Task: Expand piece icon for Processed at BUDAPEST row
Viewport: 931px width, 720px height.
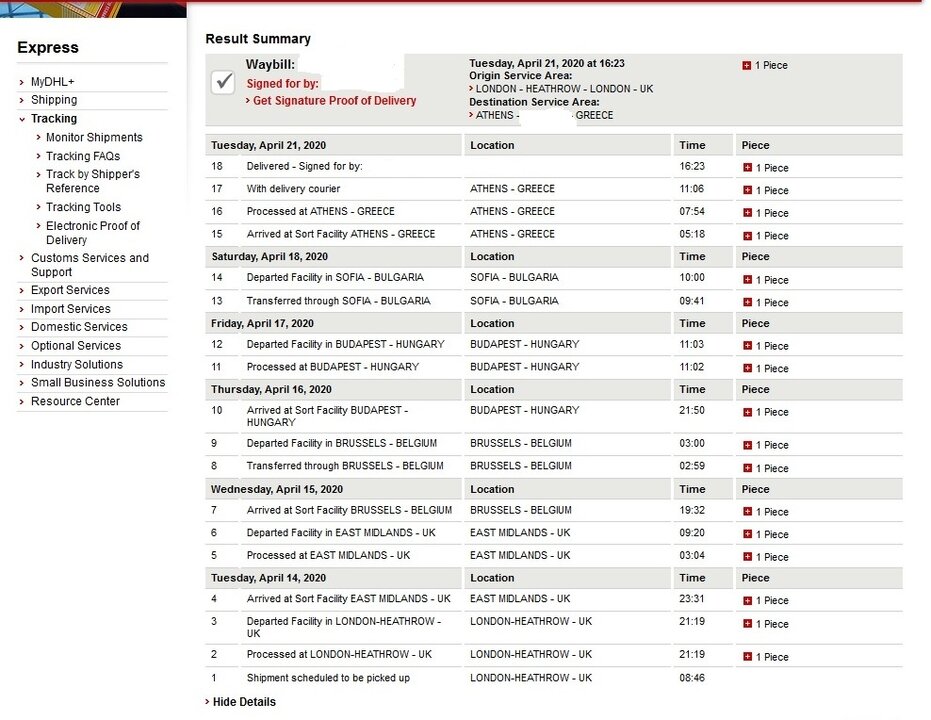Action: pos(748,368)
